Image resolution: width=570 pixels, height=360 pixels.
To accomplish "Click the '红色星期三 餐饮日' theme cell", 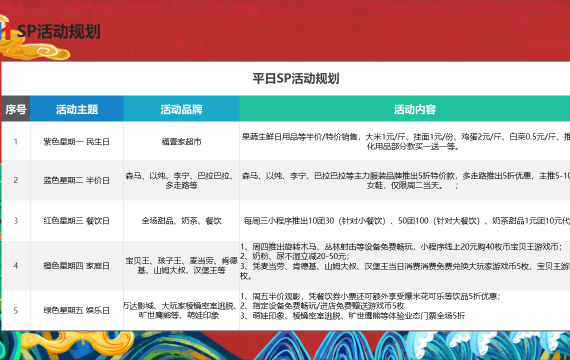I will (x=77, y=221).
